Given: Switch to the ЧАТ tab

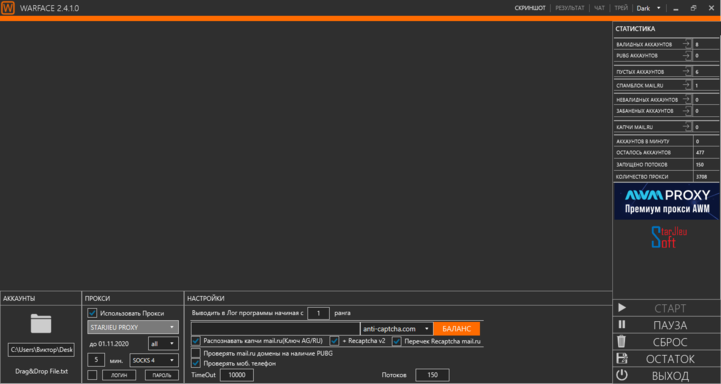Looking at the screenshot, I should click(x=599, y=8).
